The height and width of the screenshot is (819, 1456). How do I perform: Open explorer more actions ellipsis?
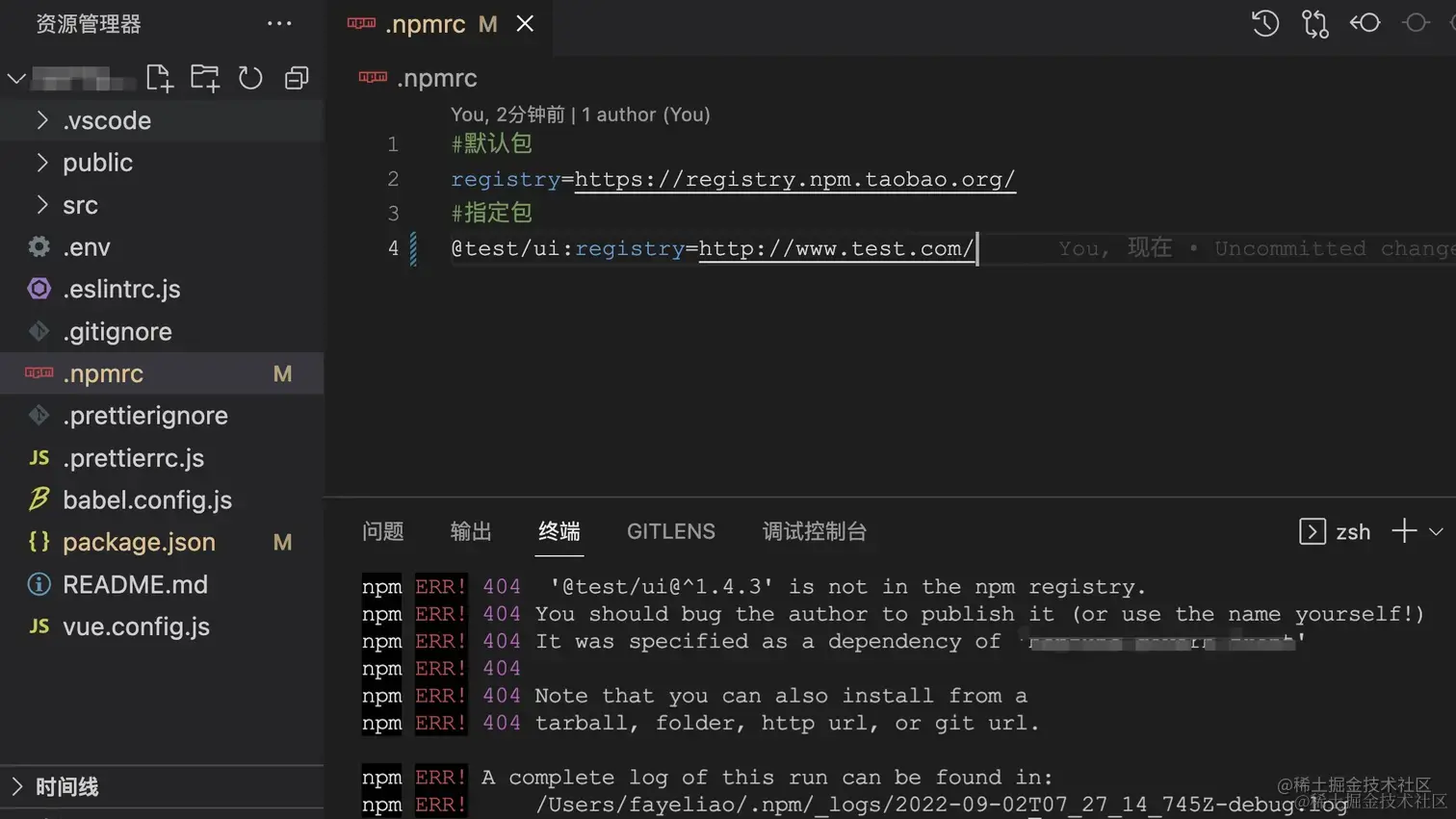(x=279, y=23)
